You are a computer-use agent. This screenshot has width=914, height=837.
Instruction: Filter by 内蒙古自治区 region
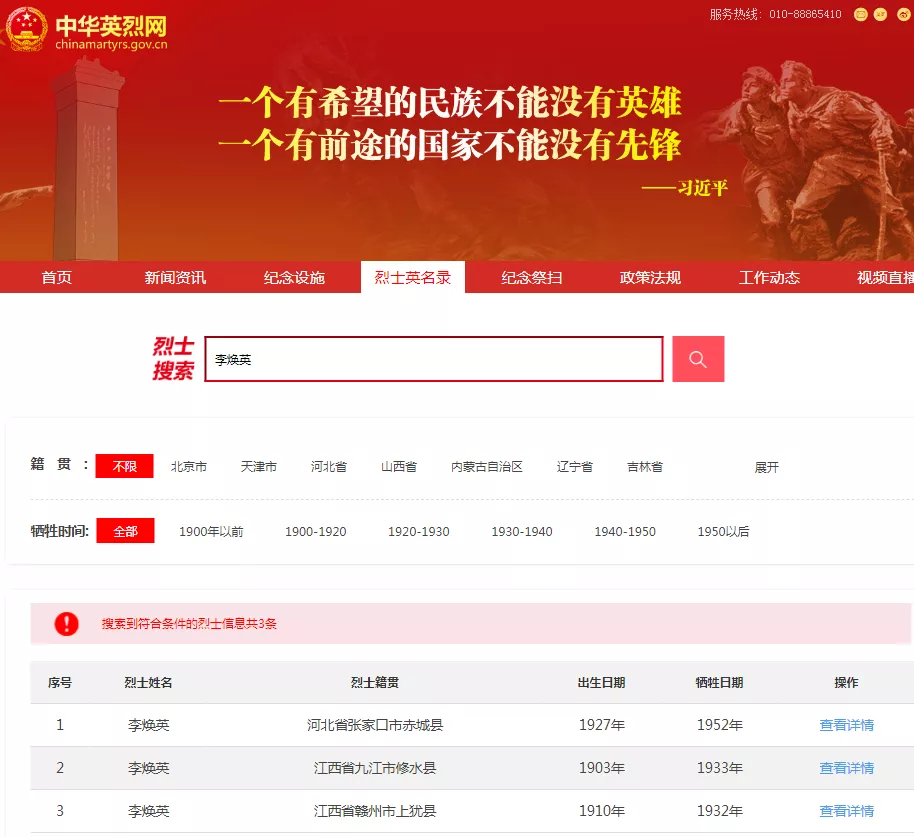coord(487,466)
